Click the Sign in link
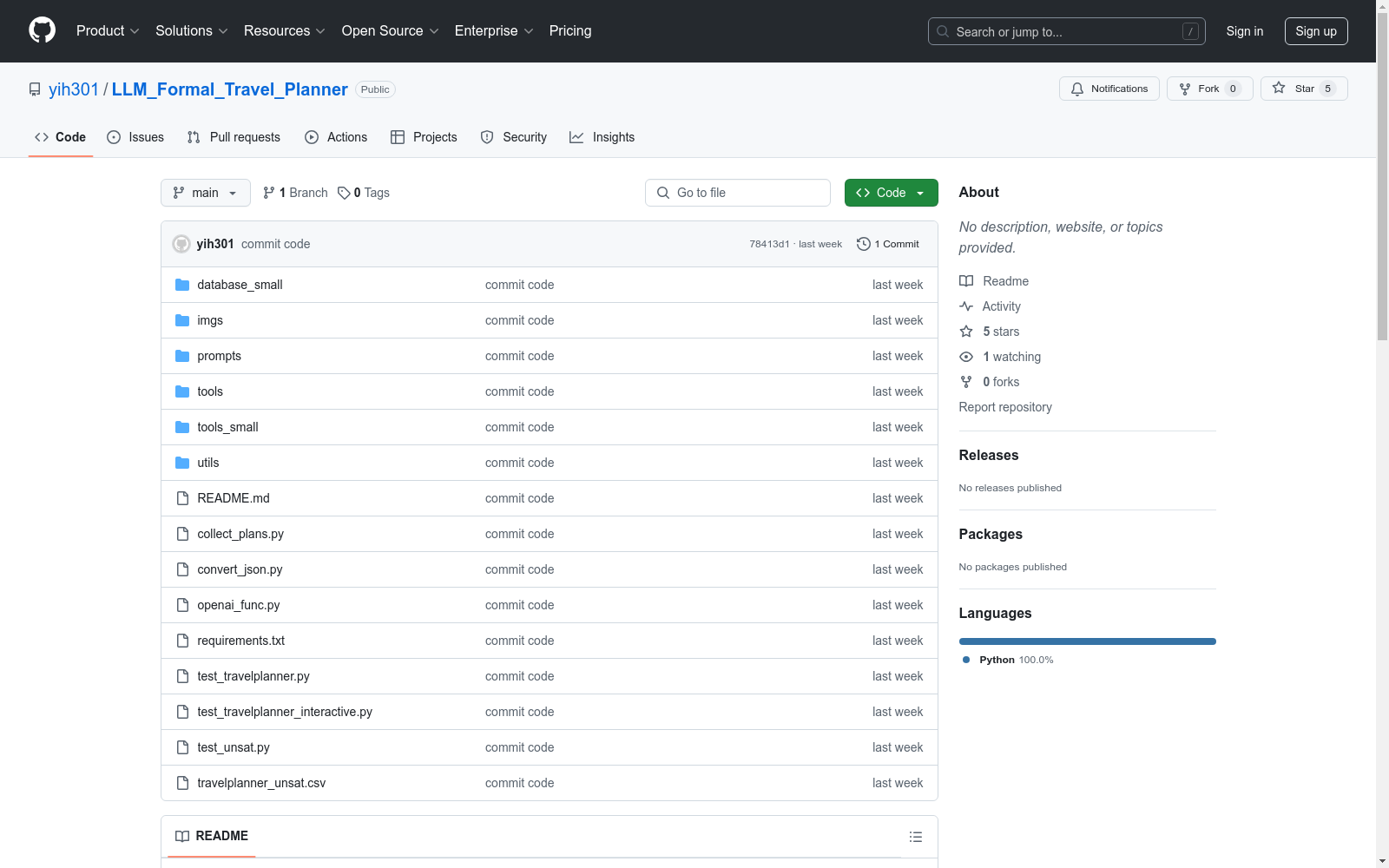 tap(1245, 31)
